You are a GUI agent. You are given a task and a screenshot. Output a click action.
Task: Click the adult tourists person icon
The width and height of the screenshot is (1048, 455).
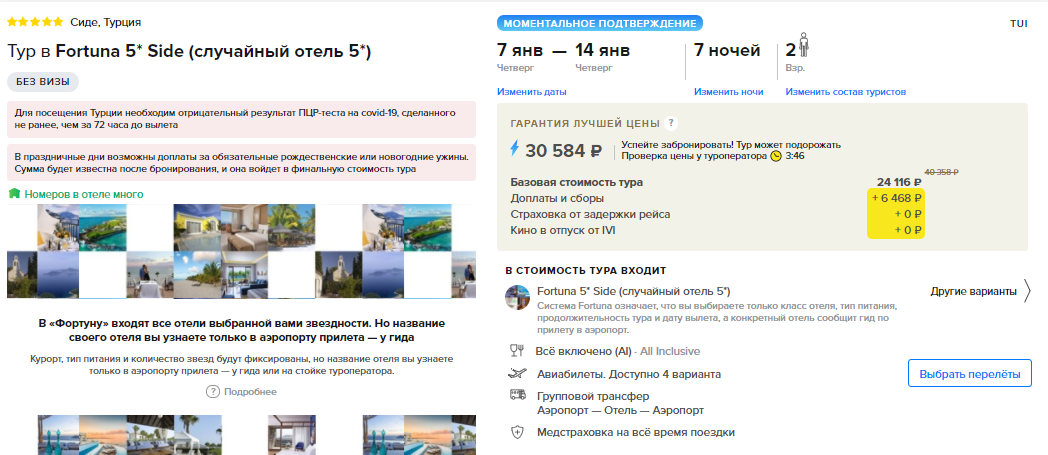(x=804, y=46)
